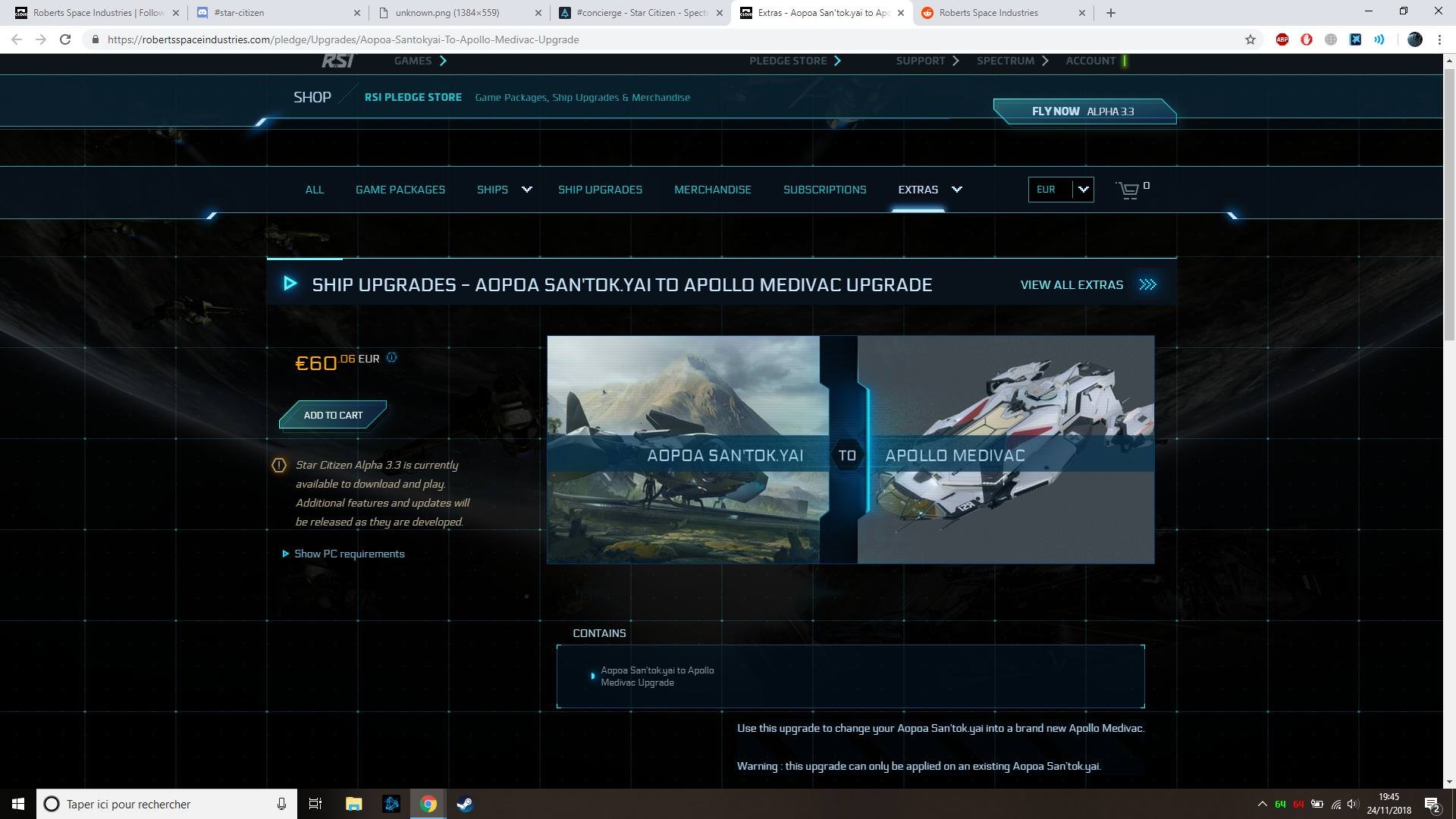Open File Explorer from the taskbar

[x=353, y=804]
